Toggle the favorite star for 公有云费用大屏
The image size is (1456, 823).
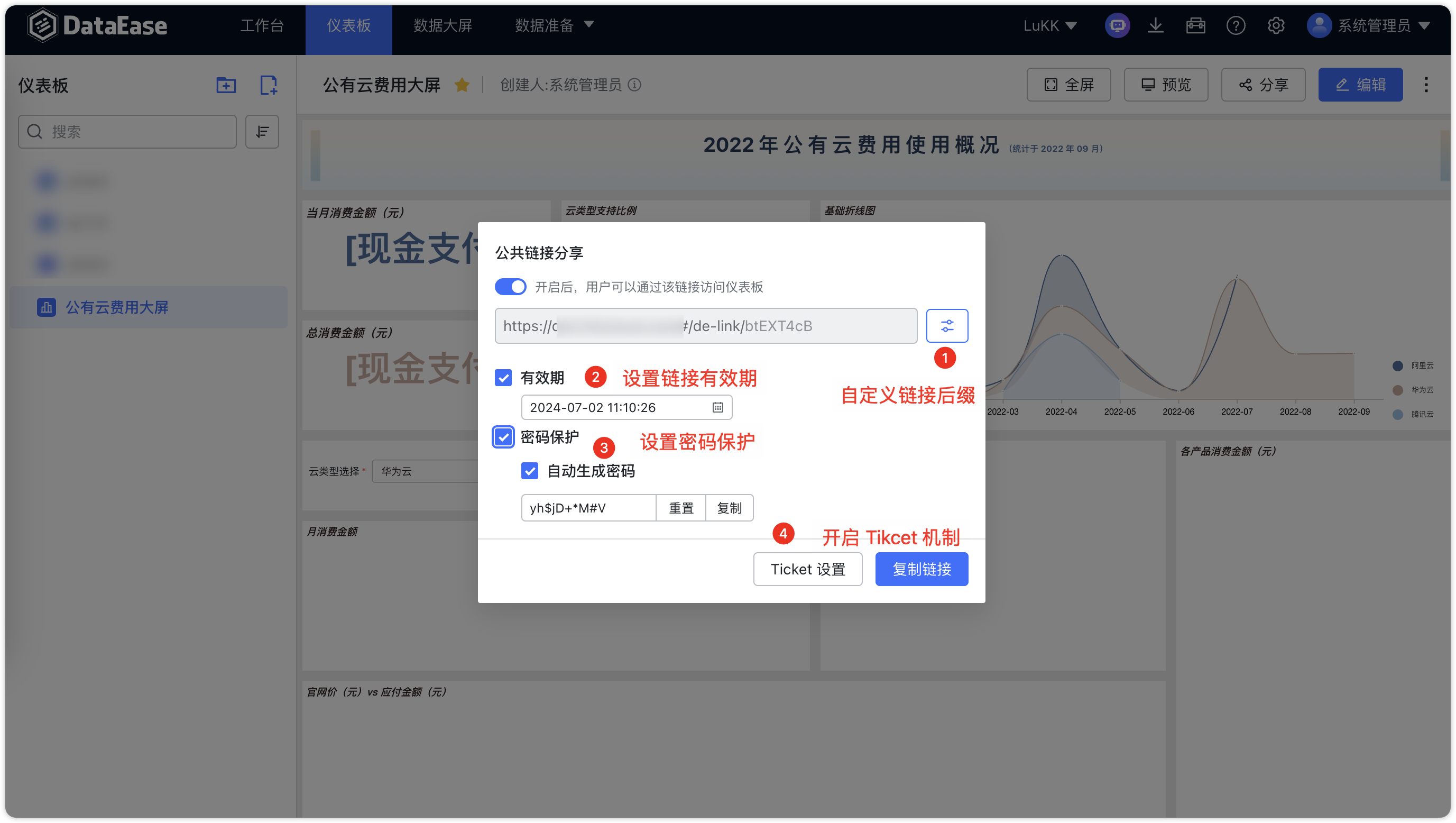[462, 85]
